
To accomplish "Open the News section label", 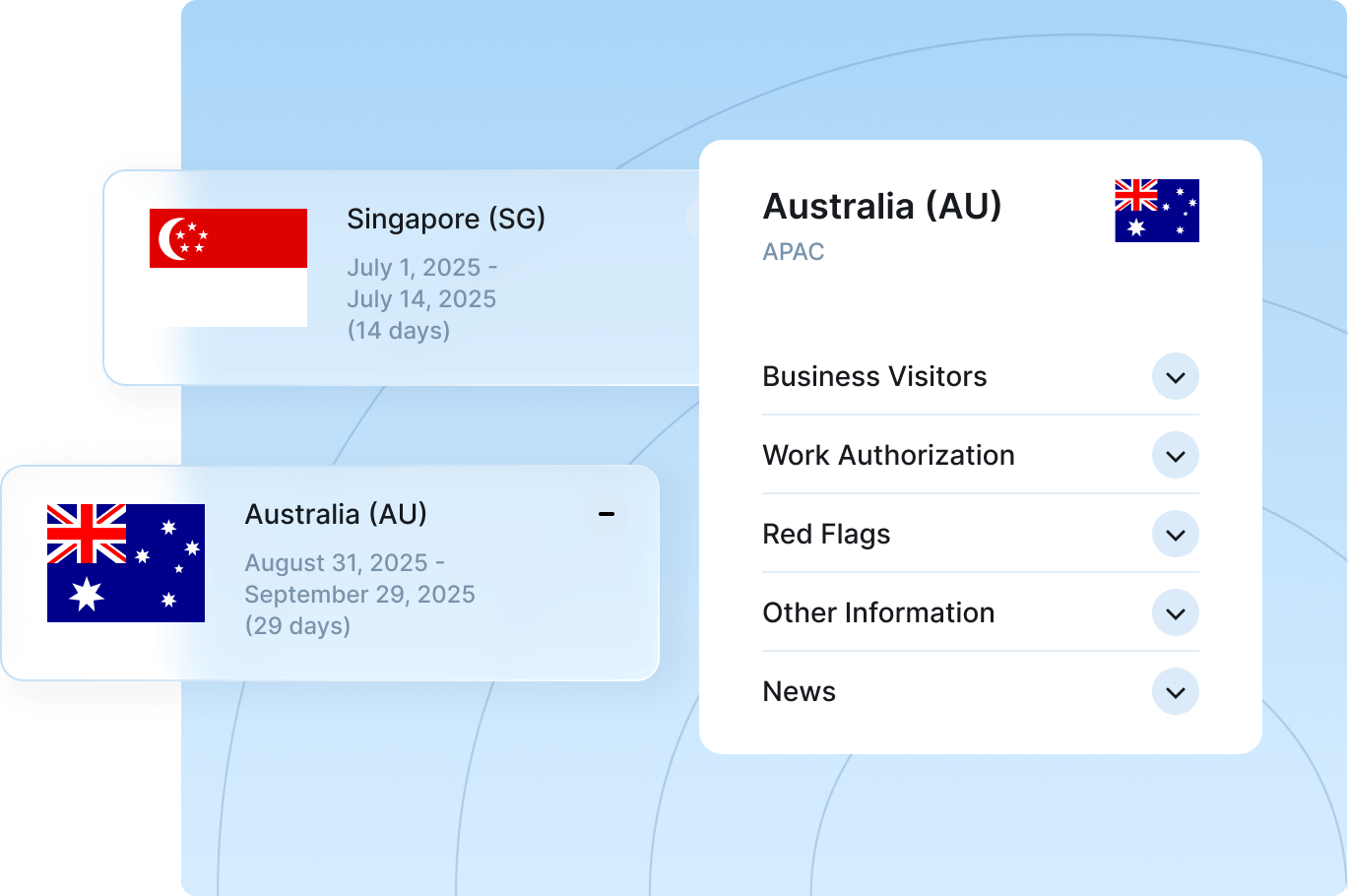I will point(799,692).
